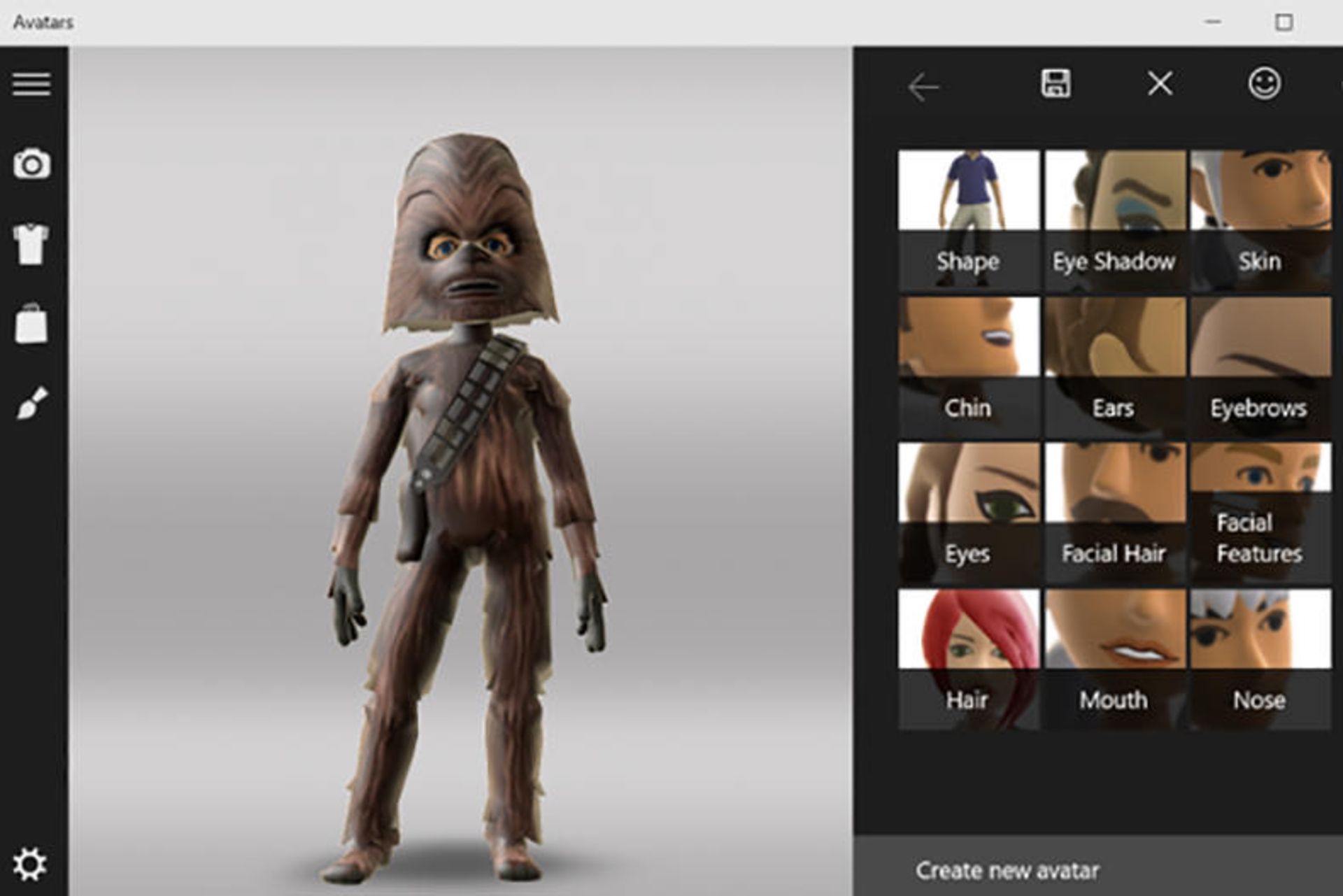Screen dimensions: 1343x896
Task: Go back using the arrow icon
Action: click(x=923, y=87)
